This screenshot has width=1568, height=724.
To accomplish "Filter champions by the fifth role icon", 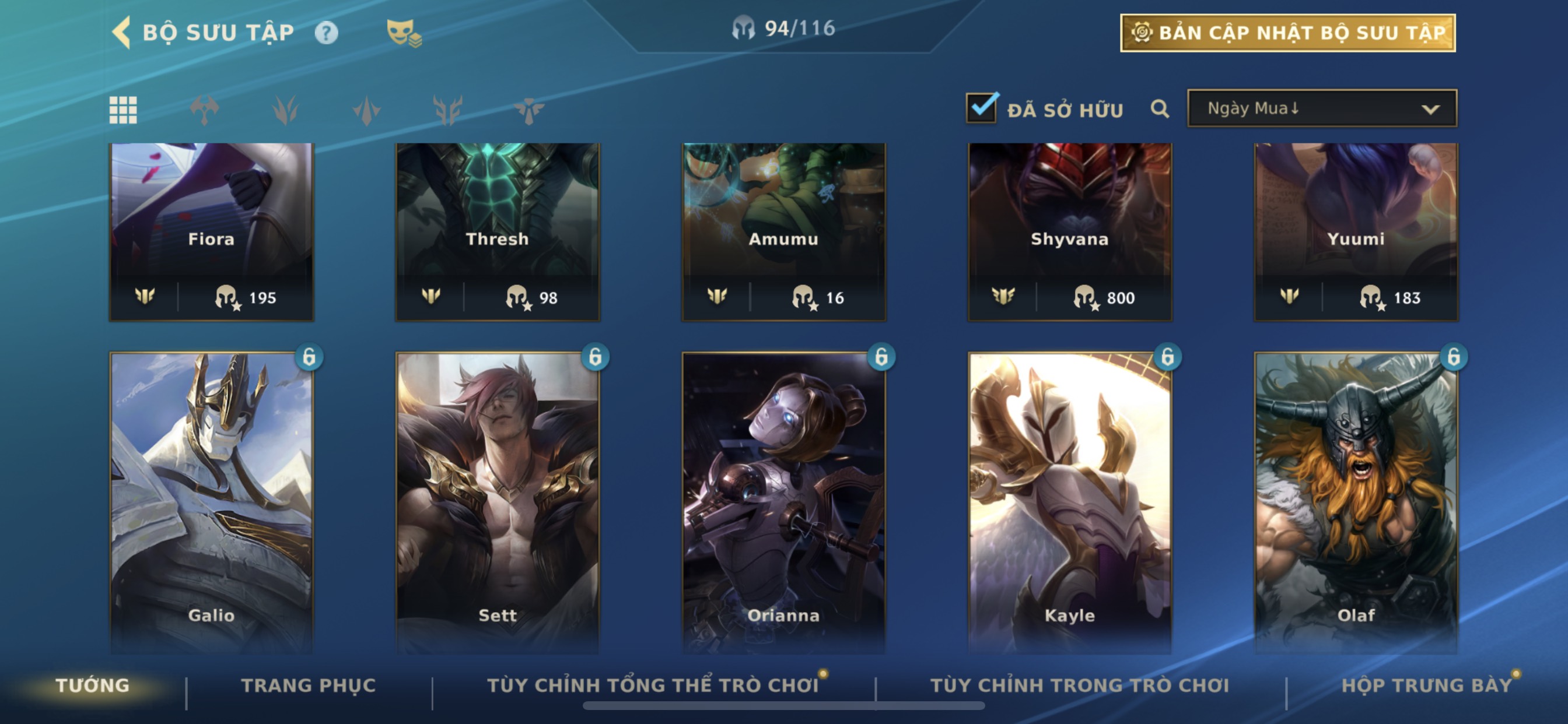I will point(528,110).
